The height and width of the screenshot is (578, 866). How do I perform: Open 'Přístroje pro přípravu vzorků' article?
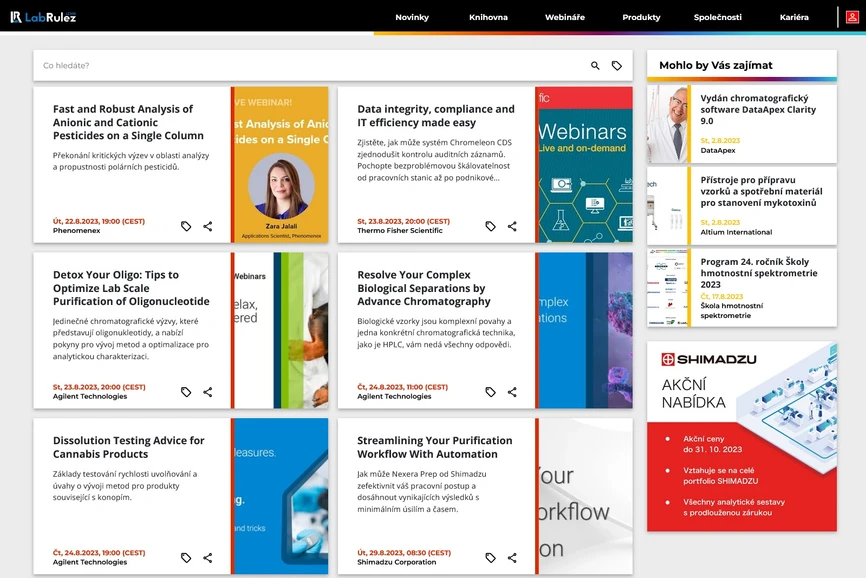coord(761,191)
